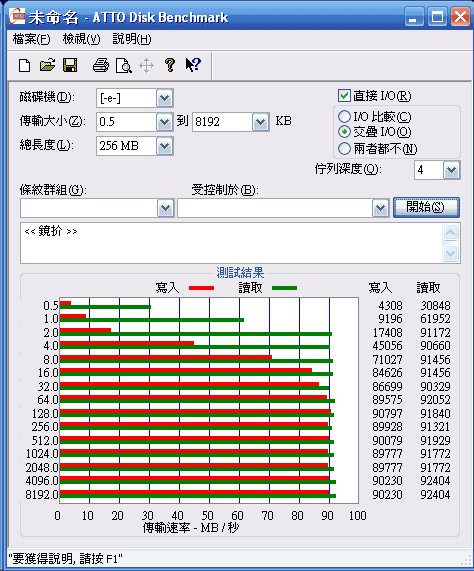
Task: Click read value 30848
Action: (435, 305)
